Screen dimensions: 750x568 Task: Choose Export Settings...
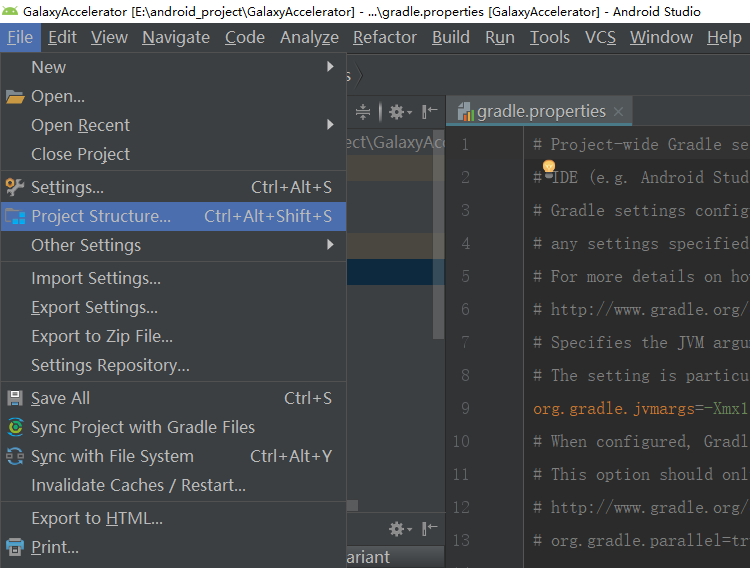pos(173,307)
